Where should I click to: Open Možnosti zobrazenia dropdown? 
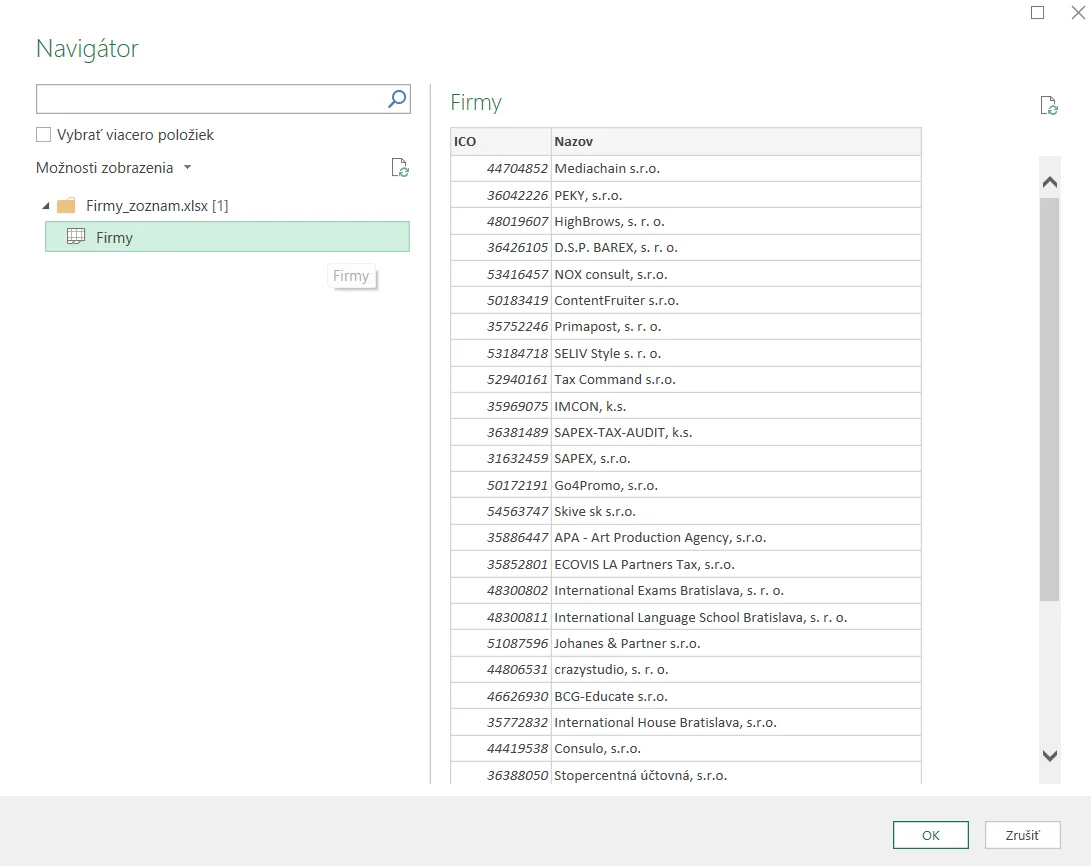point(113,168)
